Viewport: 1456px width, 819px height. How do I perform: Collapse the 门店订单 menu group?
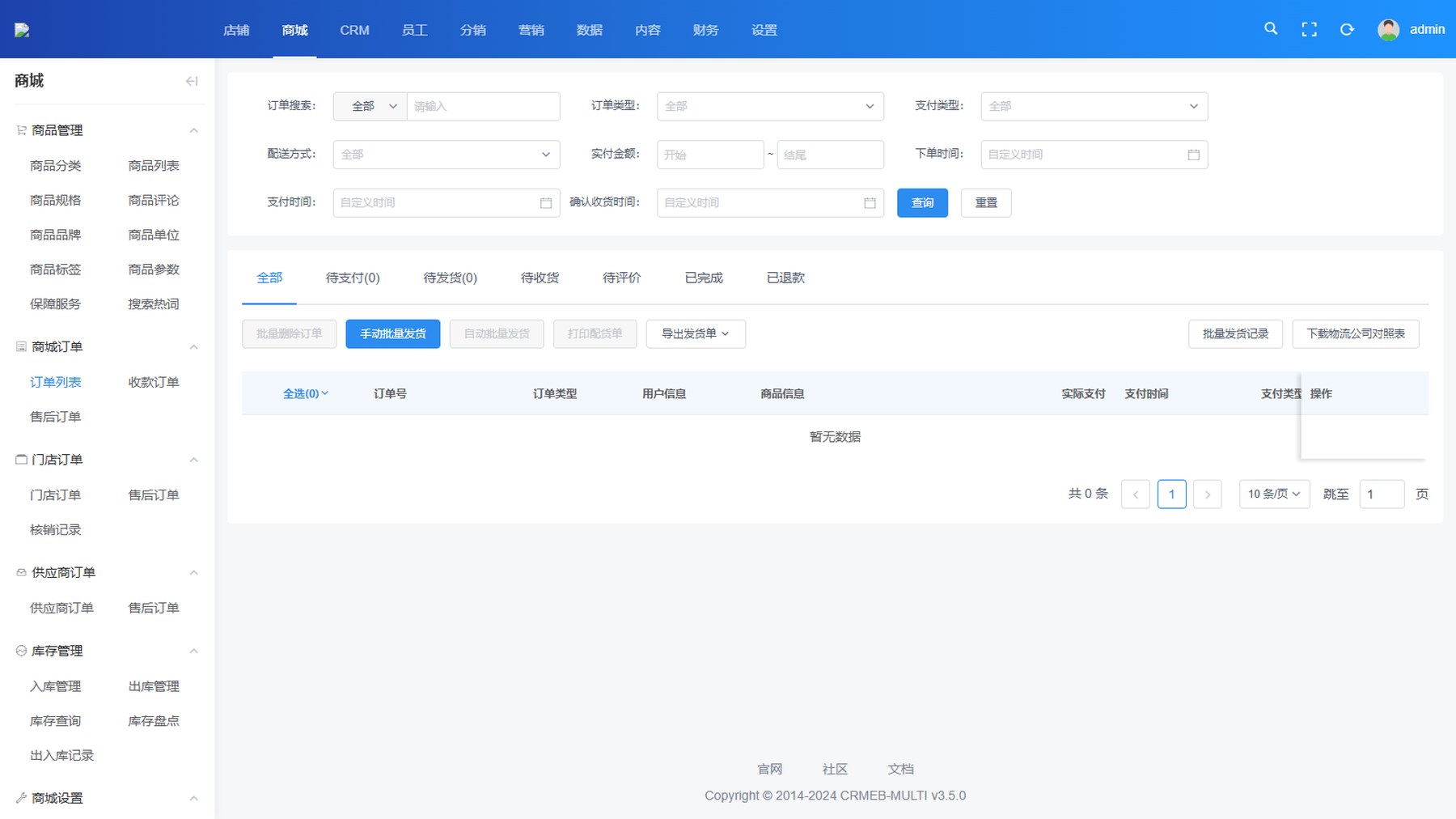(194, 460)
